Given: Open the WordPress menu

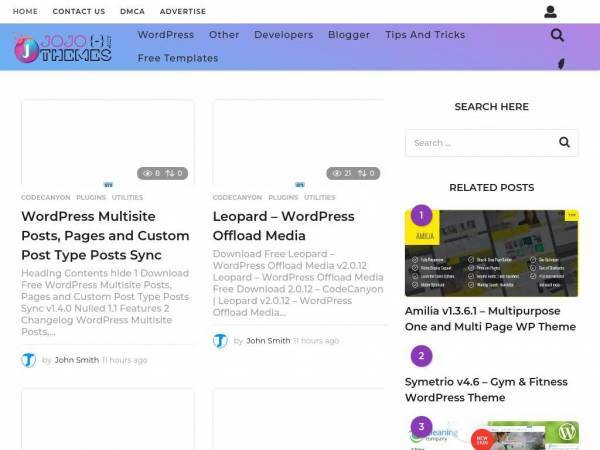Looking at the screenshot, I should pyautogui.click(x=166, y=35).
